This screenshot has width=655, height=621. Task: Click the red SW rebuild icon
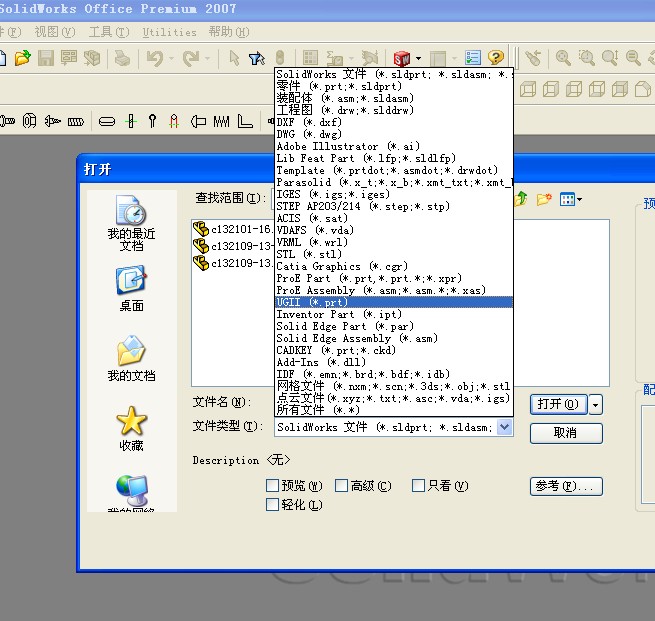(401, 58)
